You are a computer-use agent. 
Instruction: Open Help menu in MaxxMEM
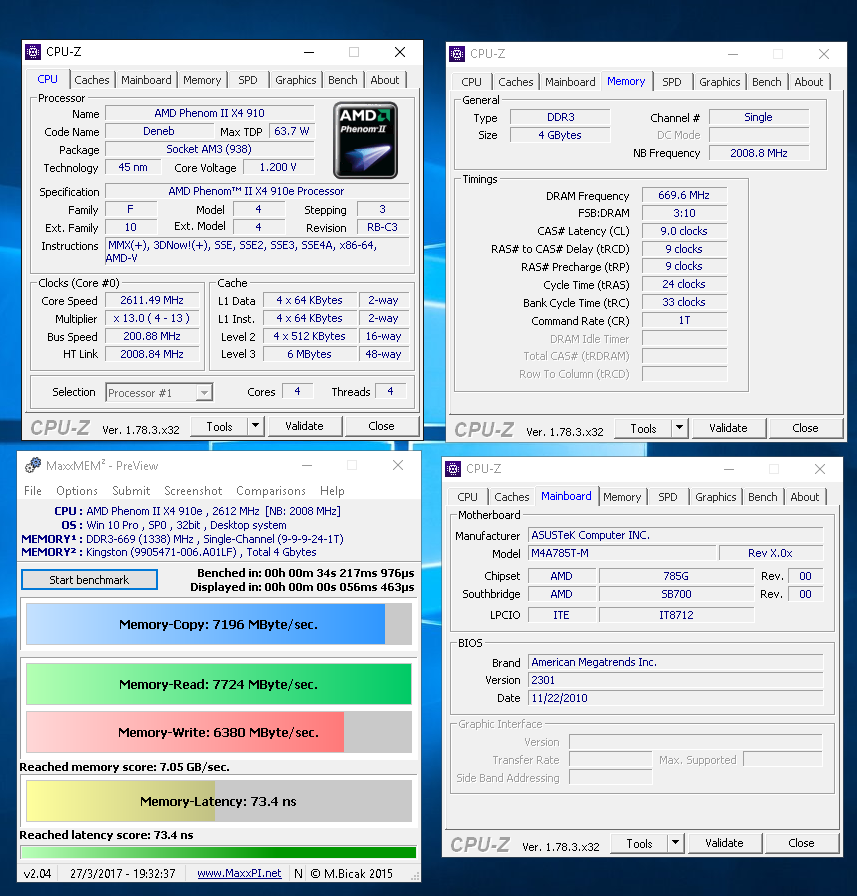pyautogui.click(x=332, y=491)
